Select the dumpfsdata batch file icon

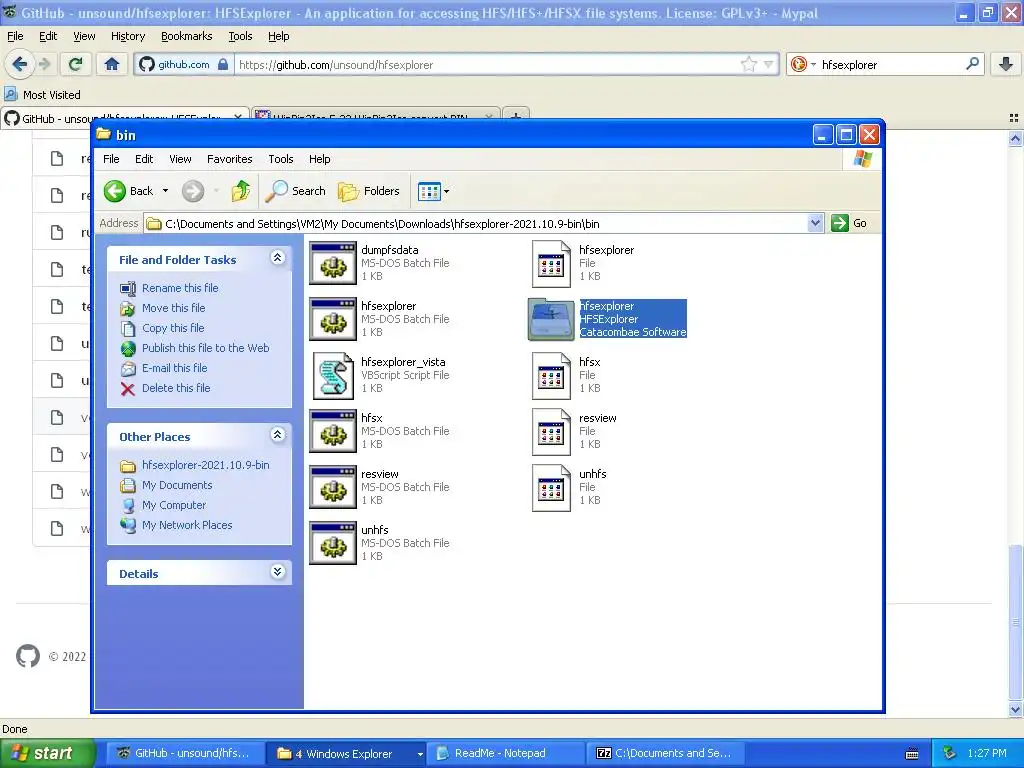click(x=333, y=263)
